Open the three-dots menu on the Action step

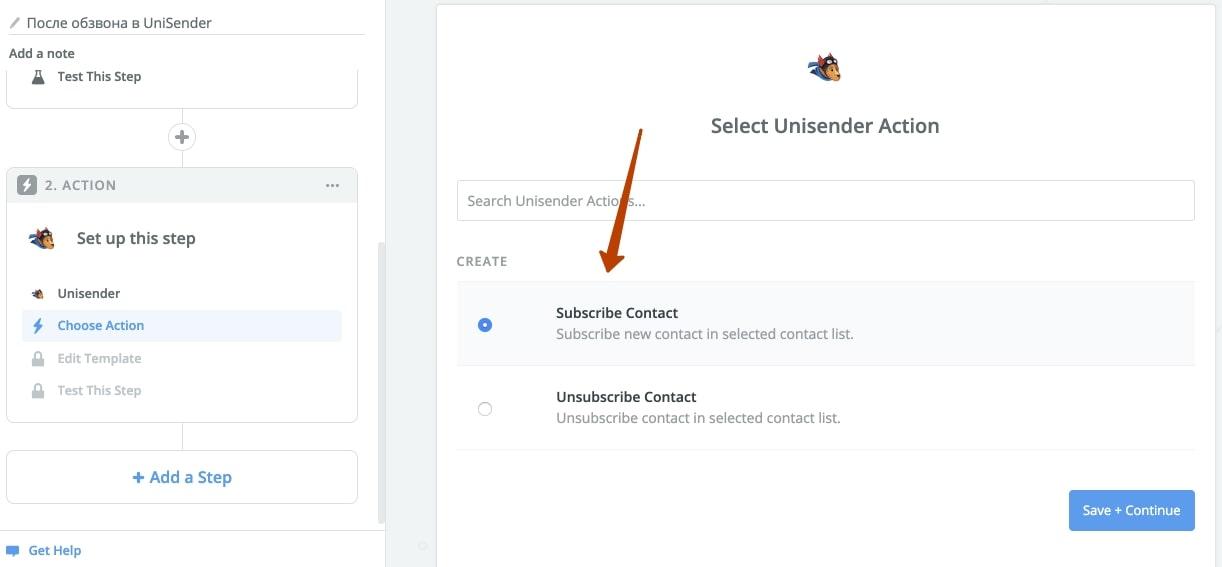[x=332, y=185]
